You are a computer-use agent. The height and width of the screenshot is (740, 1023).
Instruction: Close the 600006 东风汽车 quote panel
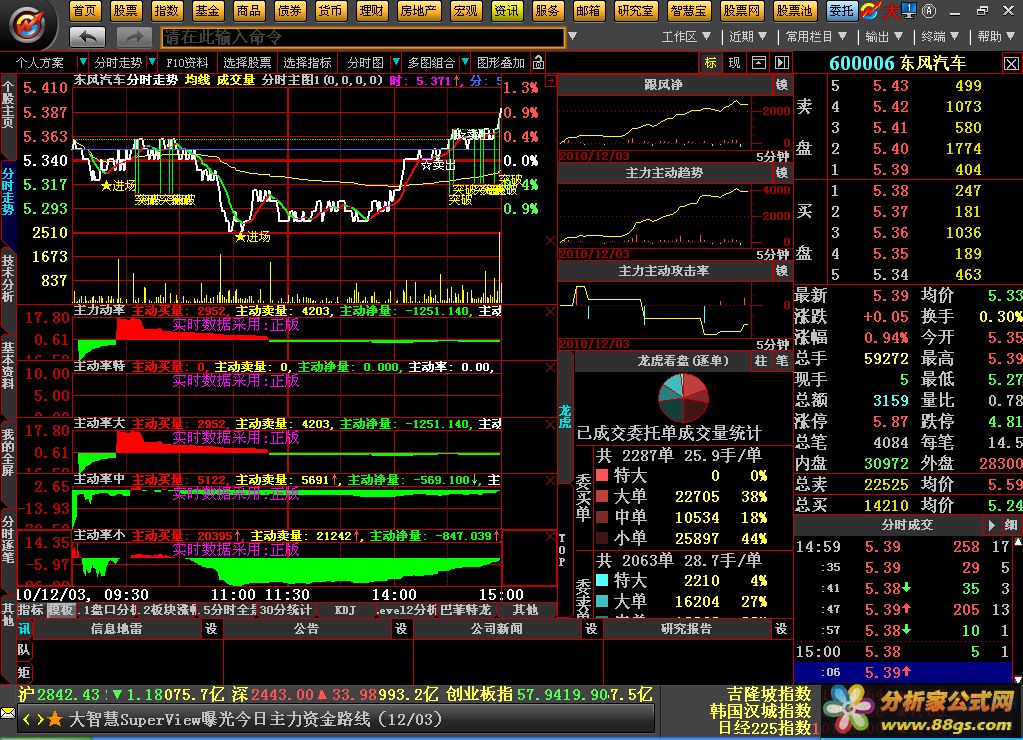click(1011, 64)
